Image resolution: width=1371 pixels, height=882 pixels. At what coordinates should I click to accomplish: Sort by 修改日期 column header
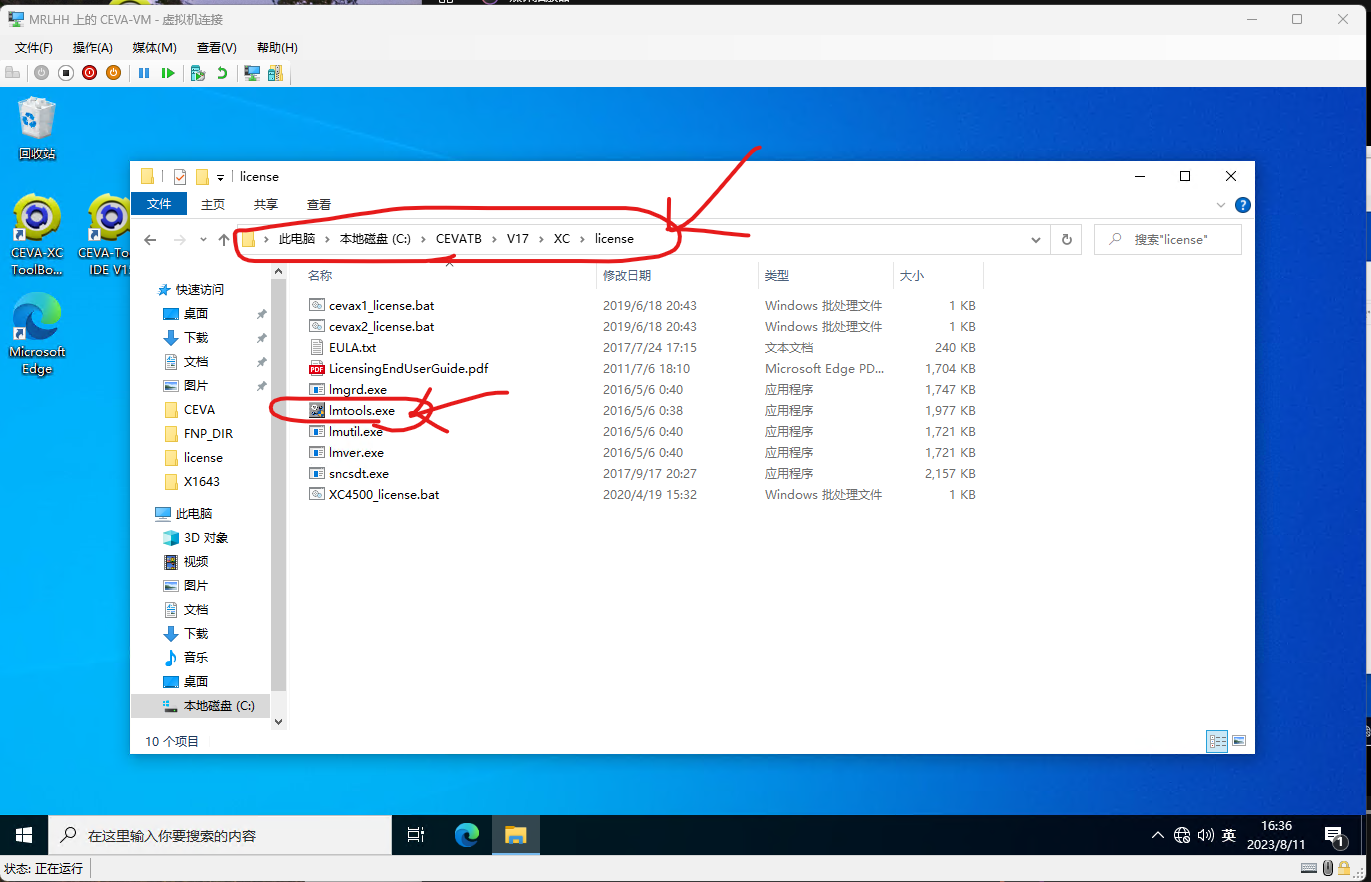pos(627,275)
